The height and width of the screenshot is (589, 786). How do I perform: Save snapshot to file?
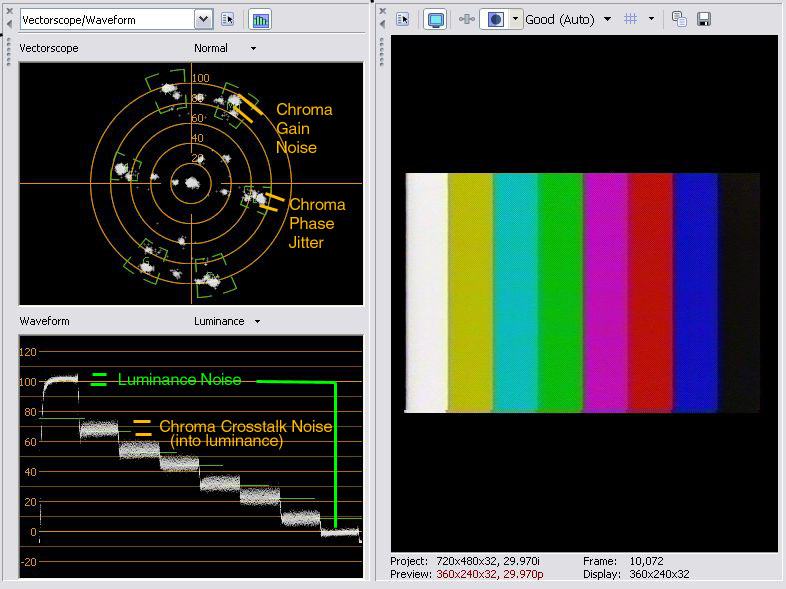click(x=704, y=19)
